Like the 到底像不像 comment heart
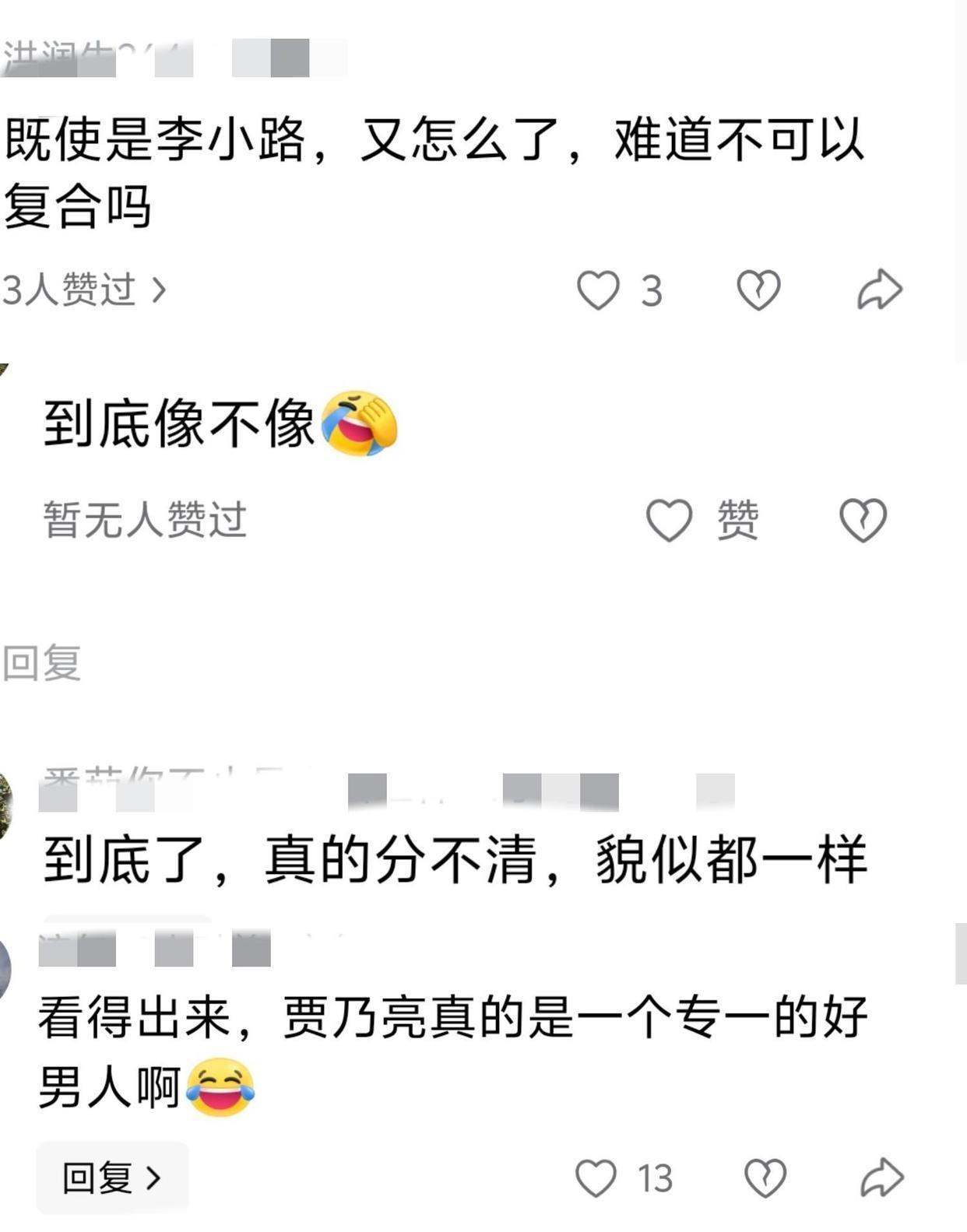Viewport: 967px width, 1232px height. (x=669, y=520)
